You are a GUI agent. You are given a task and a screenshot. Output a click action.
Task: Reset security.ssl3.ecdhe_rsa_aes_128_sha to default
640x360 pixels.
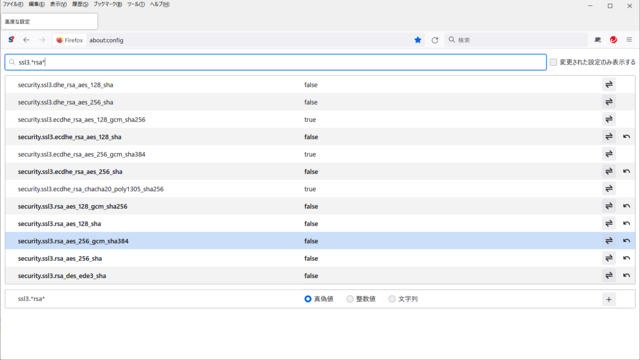[626, 137]
